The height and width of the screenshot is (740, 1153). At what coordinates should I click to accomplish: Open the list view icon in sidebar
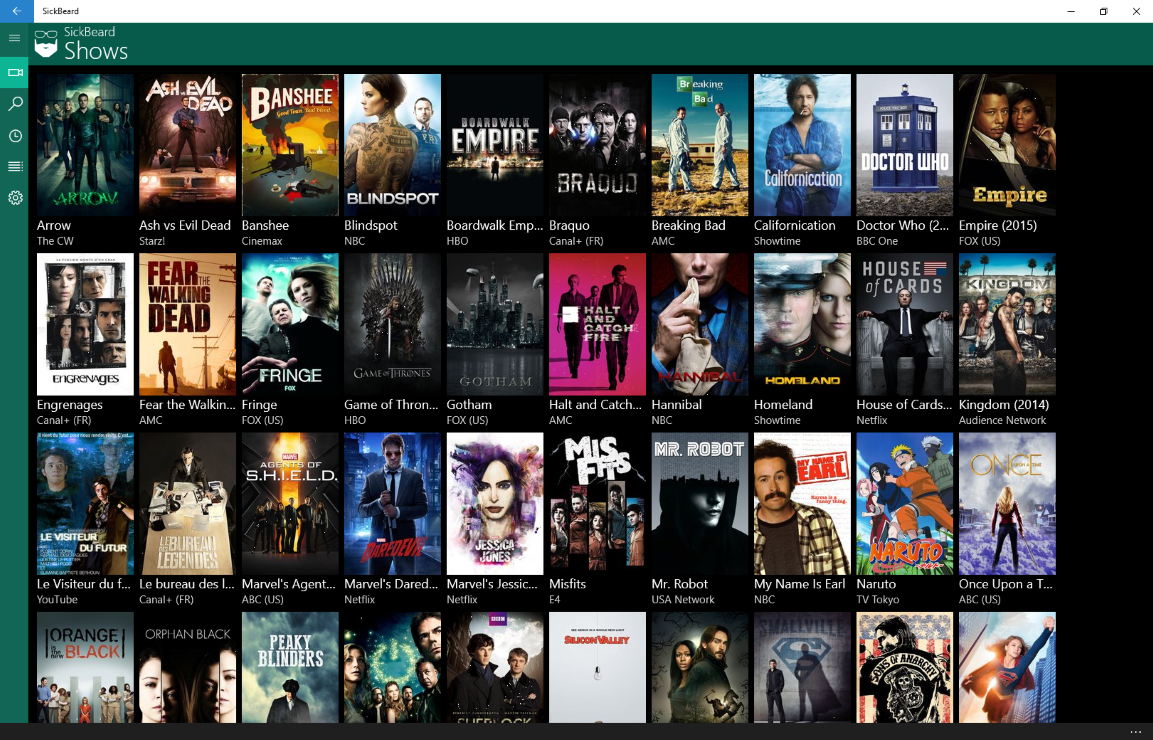point(15,166)
